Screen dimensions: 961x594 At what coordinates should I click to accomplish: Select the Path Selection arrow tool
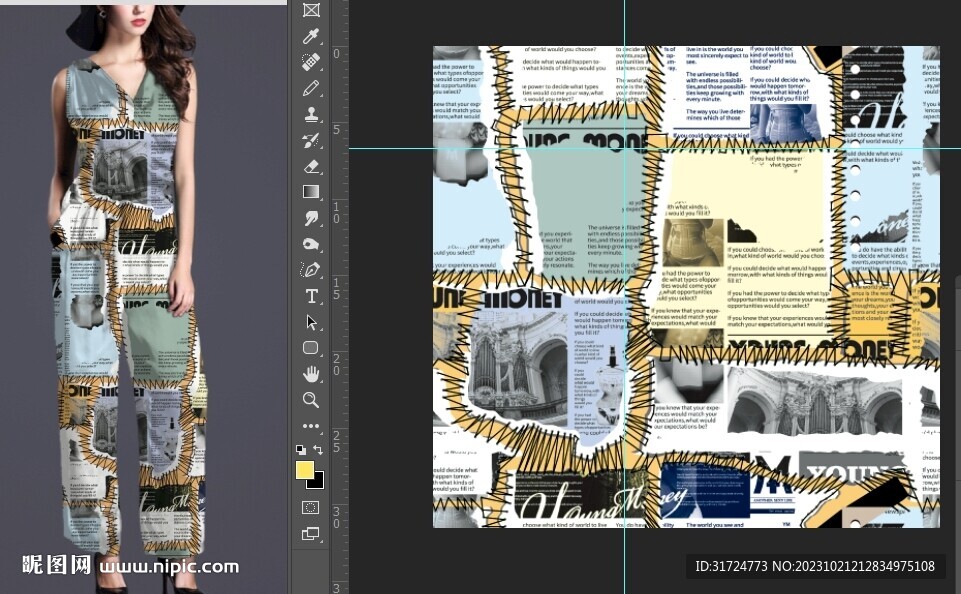click(x=311, y=322)
